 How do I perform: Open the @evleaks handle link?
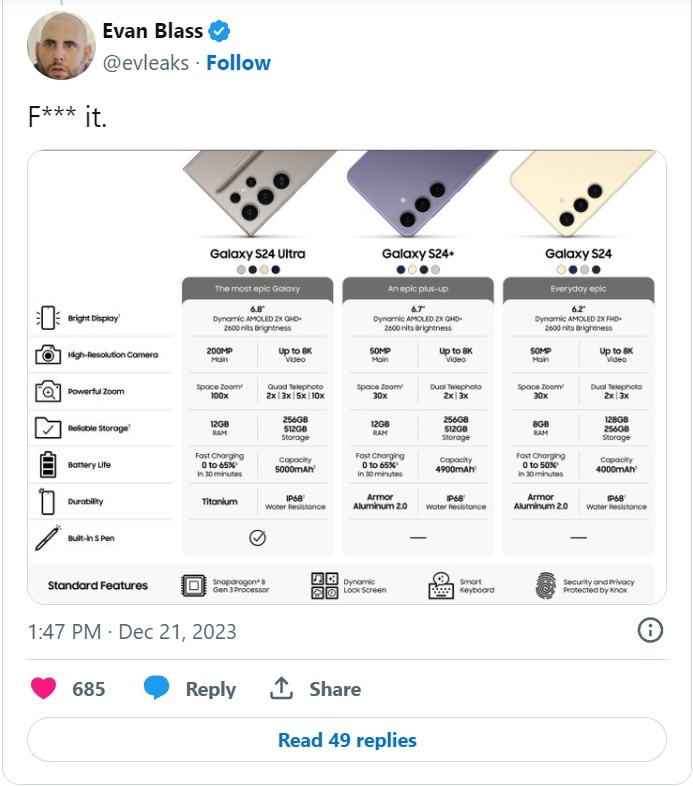coord(147,63)
